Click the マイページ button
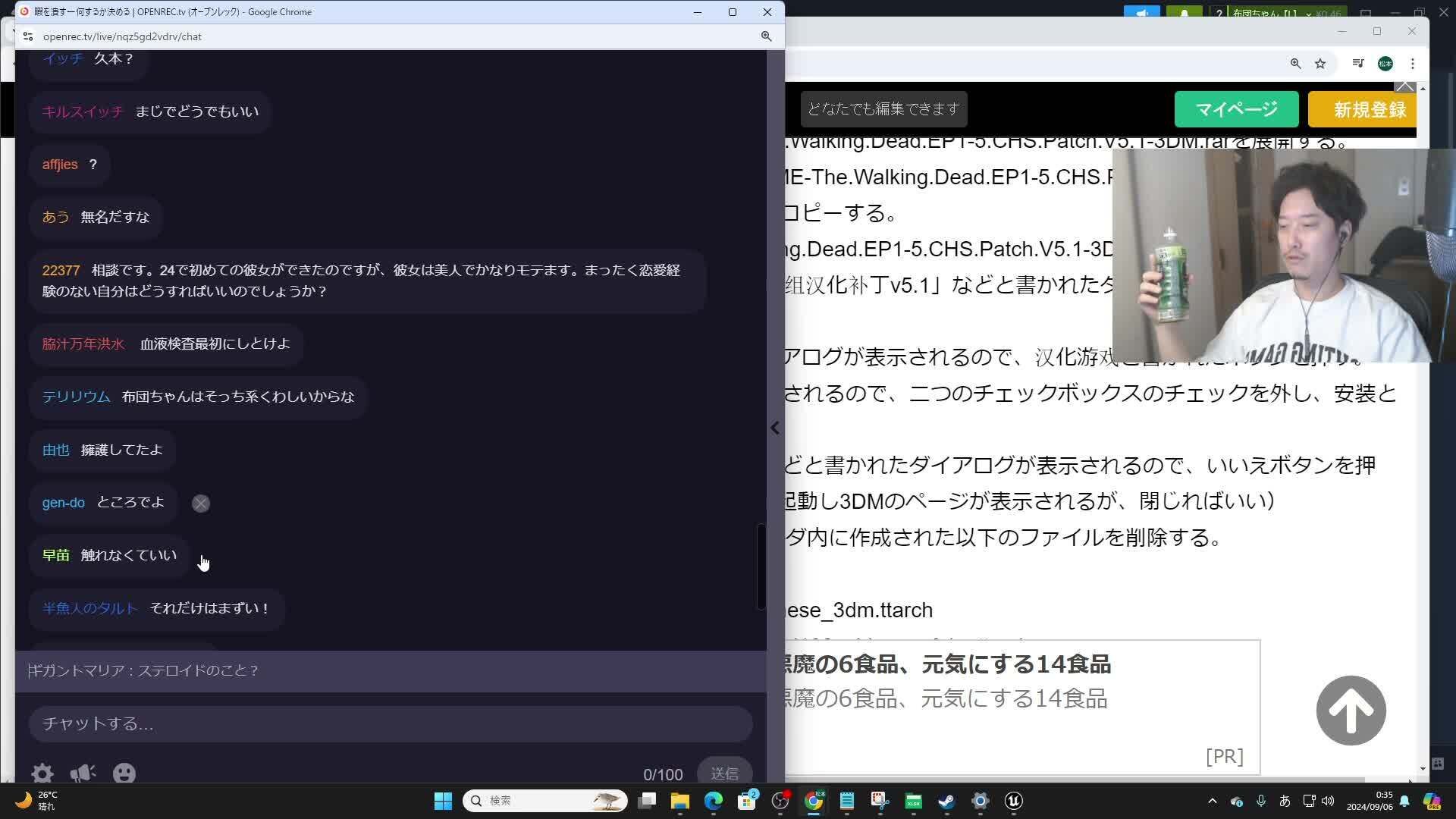The width and height of the screenshot is (1456, 819). point(1236,110)
